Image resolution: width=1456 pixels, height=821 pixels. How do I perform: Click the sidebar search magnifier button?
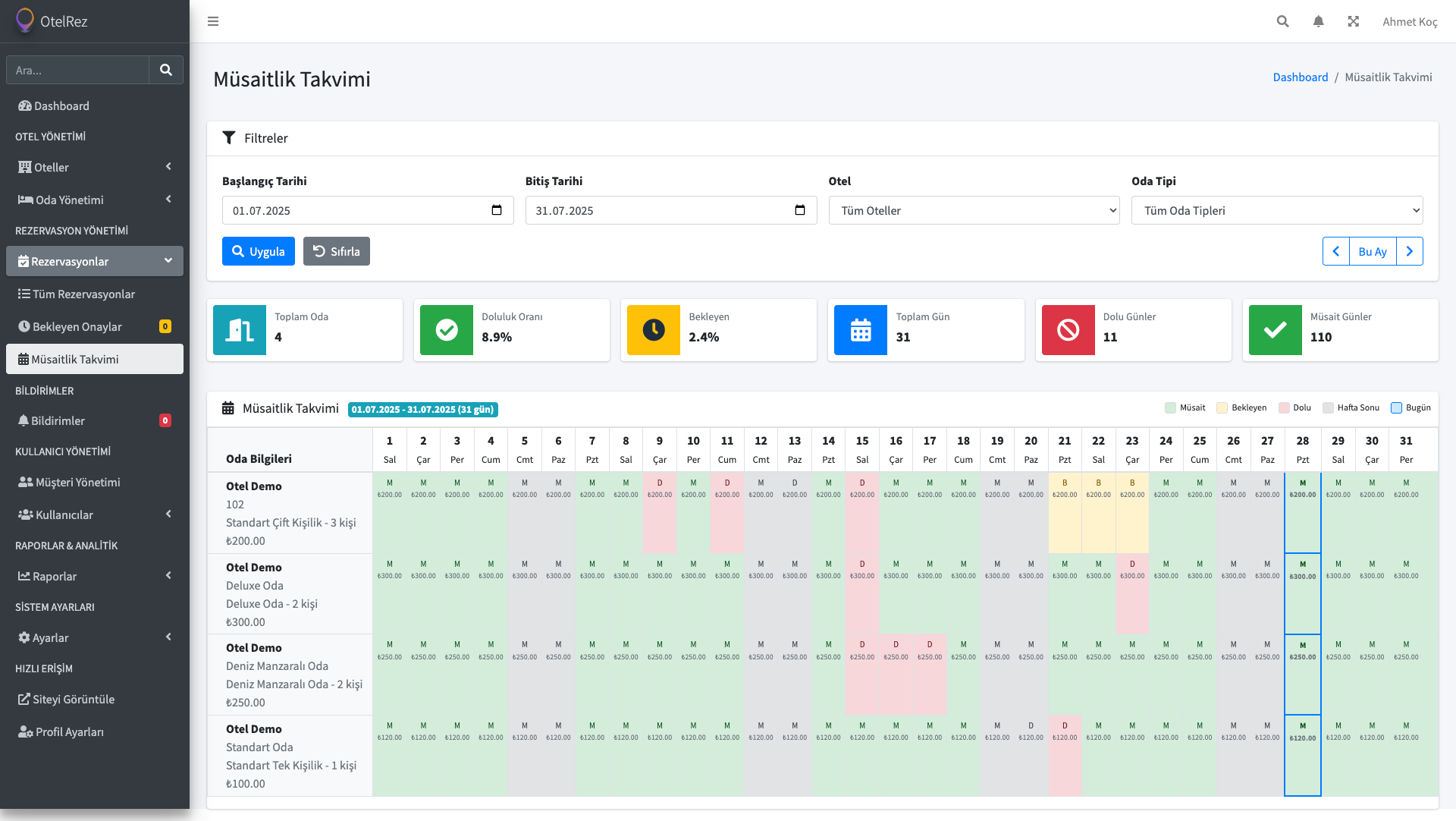click(x=166, y=70)
